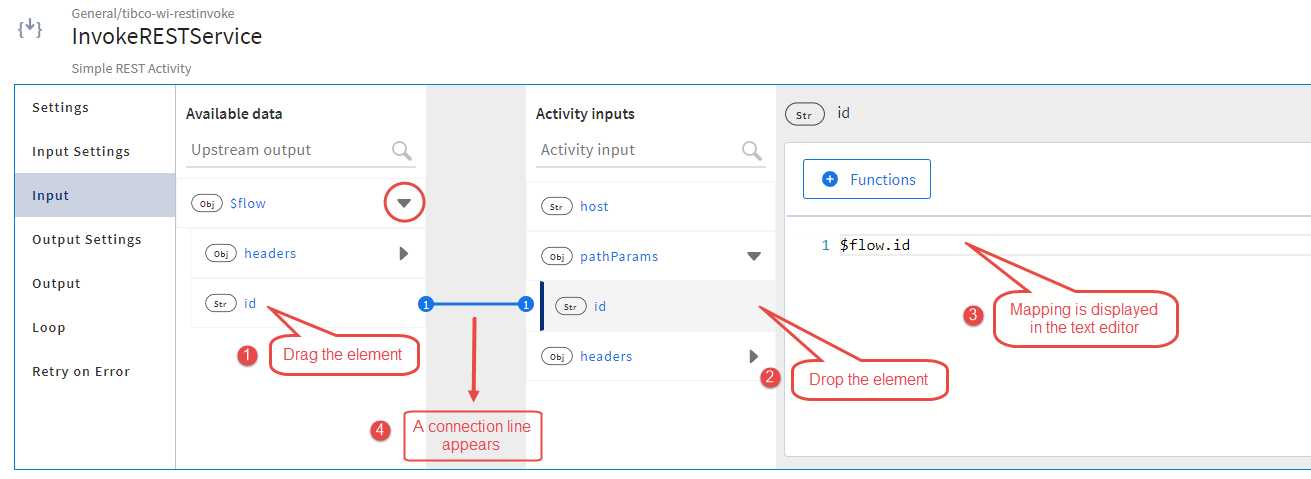Click the Str type badge in the editor header
The height and width of the screenshot is (479, 1311).
click(x=805, y=114)
